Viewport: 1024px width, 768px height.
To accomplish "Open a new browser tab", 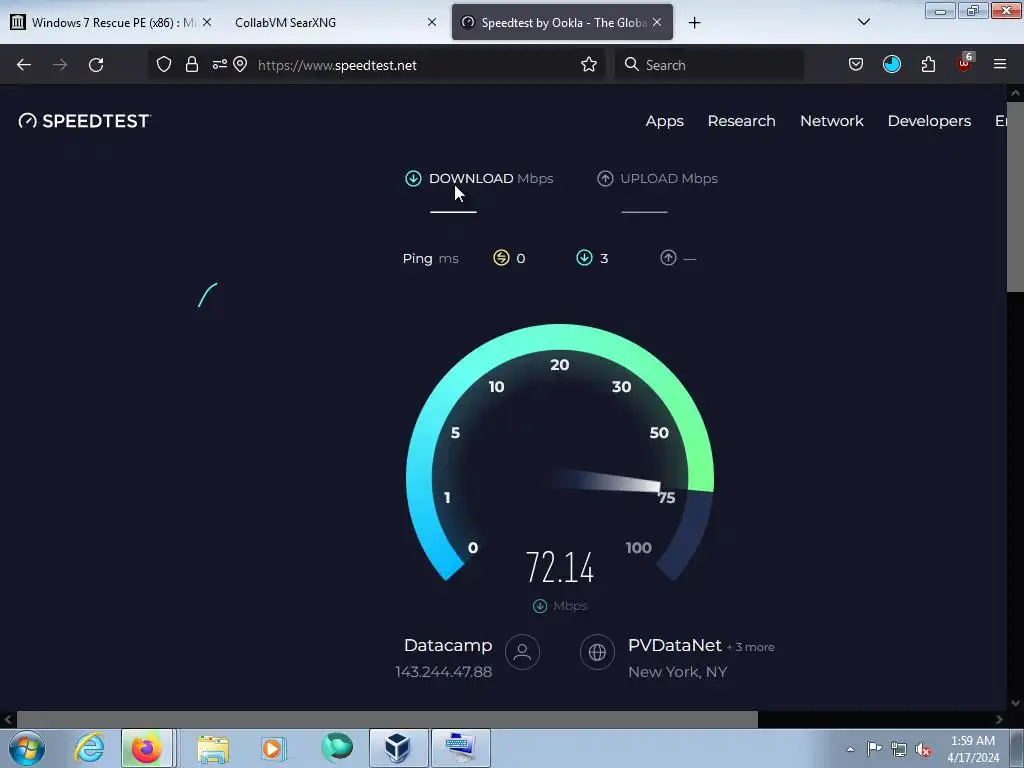I will click(694, 23).
